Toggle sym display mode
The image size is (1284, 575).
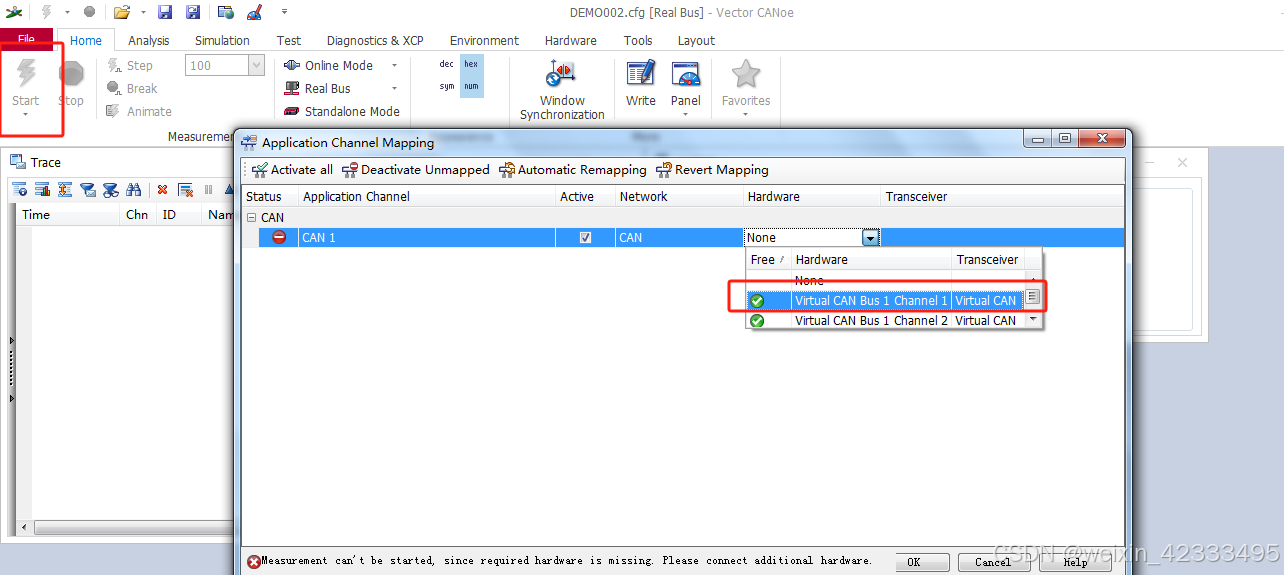[x=447, y=87]
